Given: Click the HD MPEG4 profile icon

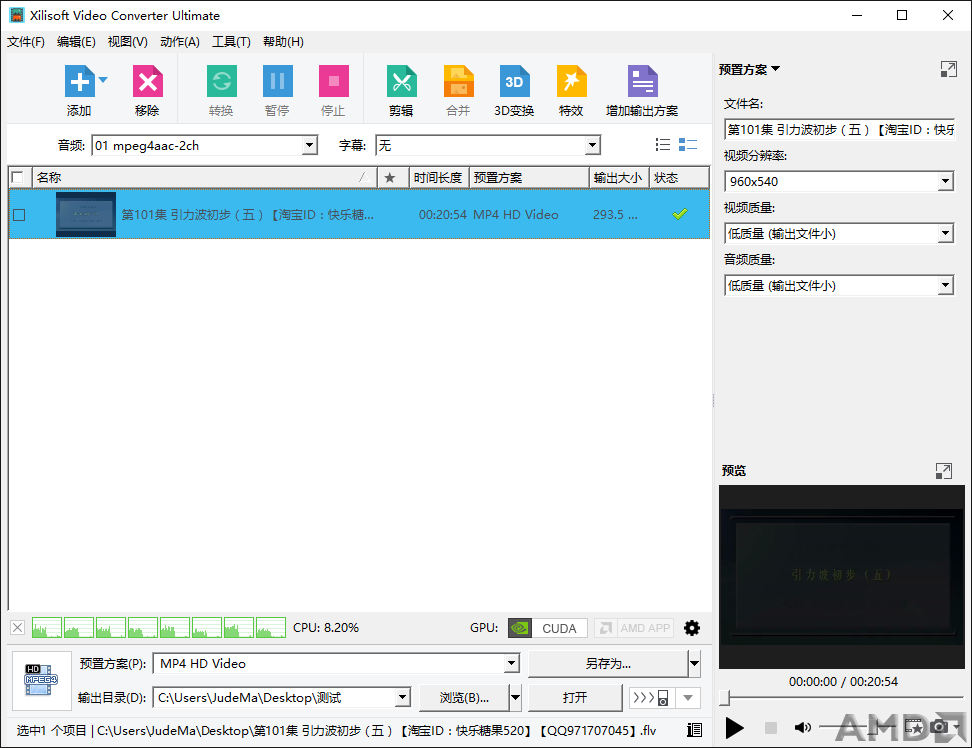Looking at the screenshot, I should click(x=42, y=680).
